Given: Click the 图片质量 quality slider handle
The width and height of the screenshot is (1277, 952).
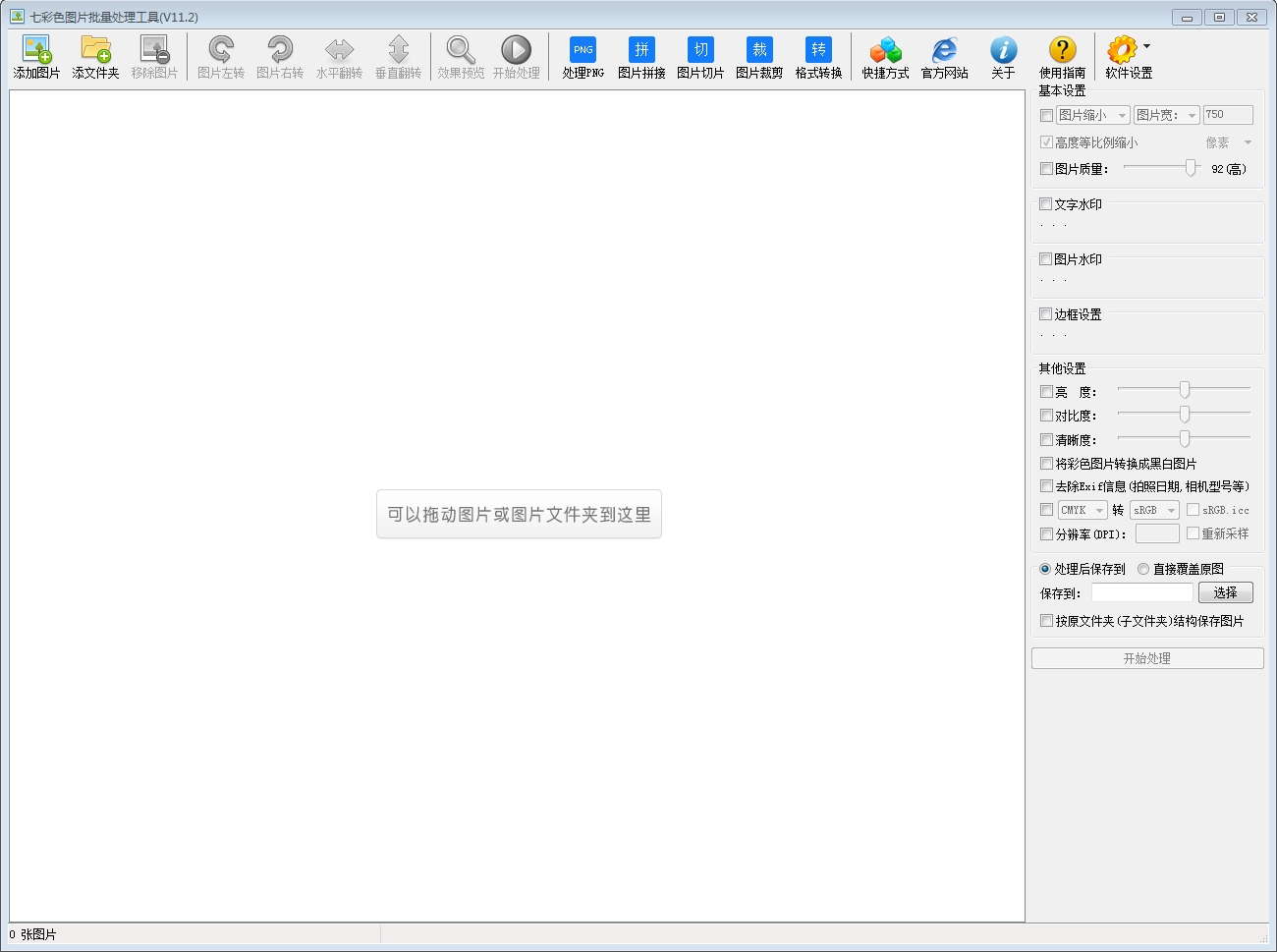Looking at the screenshot, I should [1191, 168].
